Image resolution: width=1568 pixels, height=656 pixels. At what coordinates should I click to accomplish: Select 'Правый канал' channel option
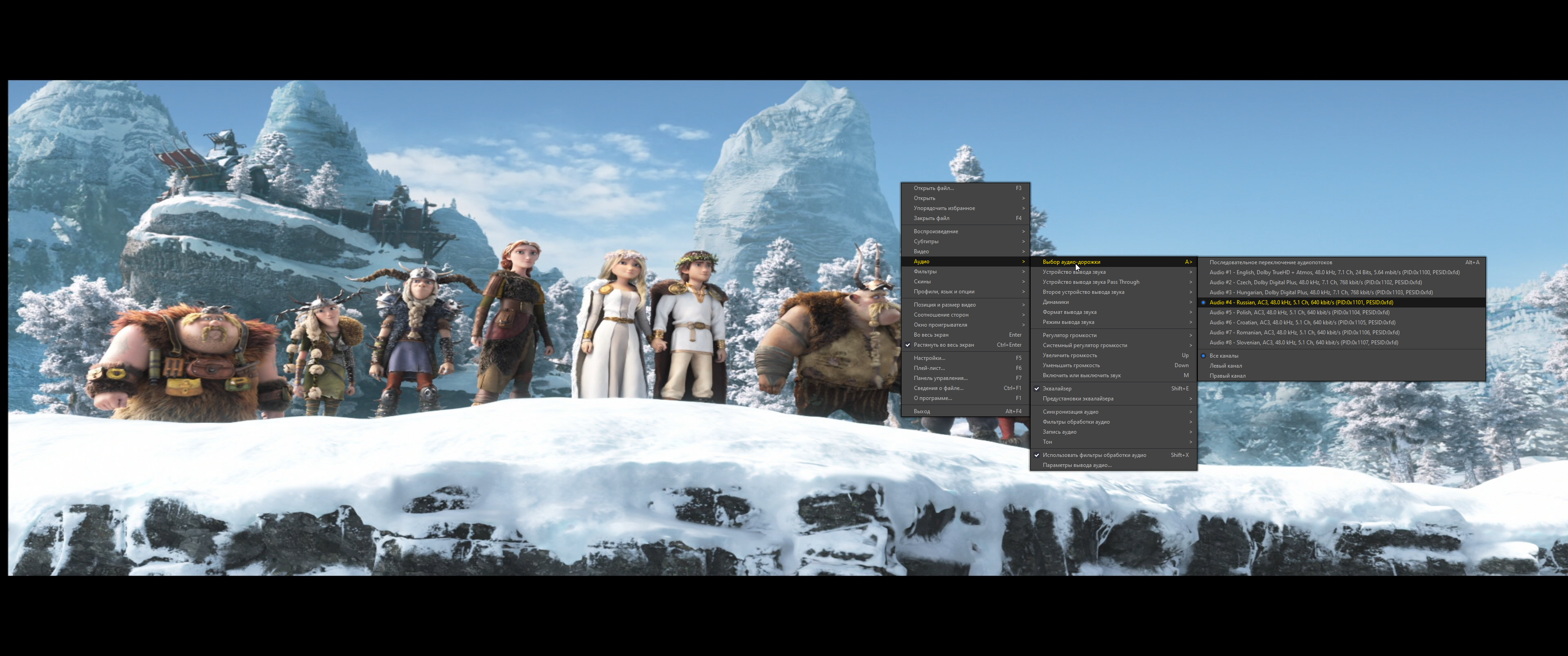(x=1341, y=375)
